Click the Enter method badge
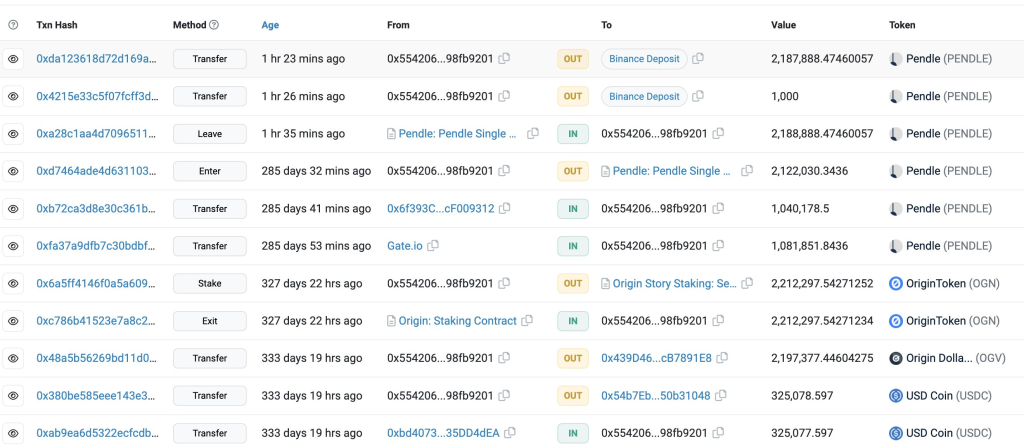The width and height of the screenshot is (1024, 445). point(210,171)
